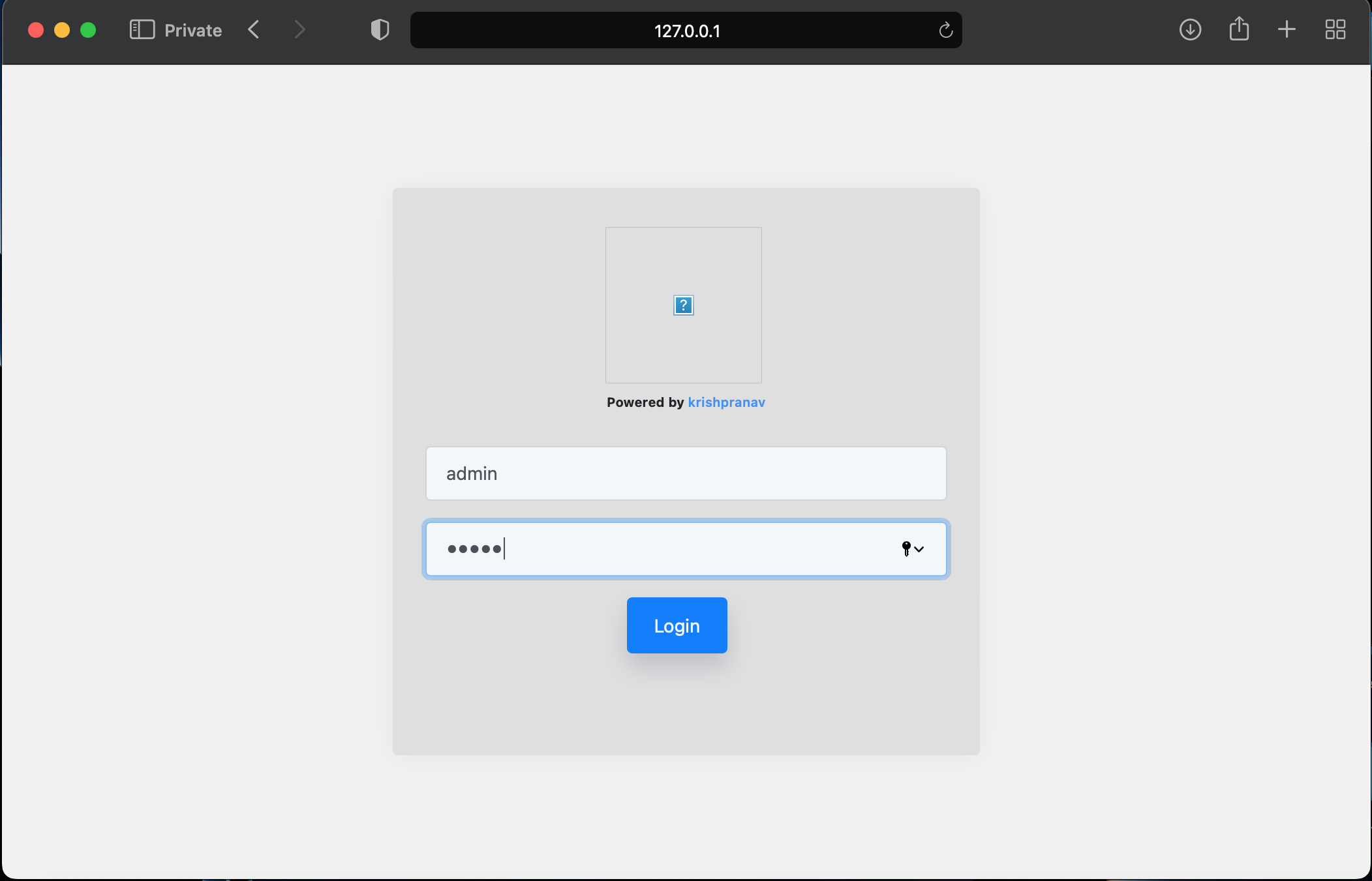Viewport: 1372px width, 881px height.
Task: Open the privacy shield report icon
Action: tap(380, 30)
